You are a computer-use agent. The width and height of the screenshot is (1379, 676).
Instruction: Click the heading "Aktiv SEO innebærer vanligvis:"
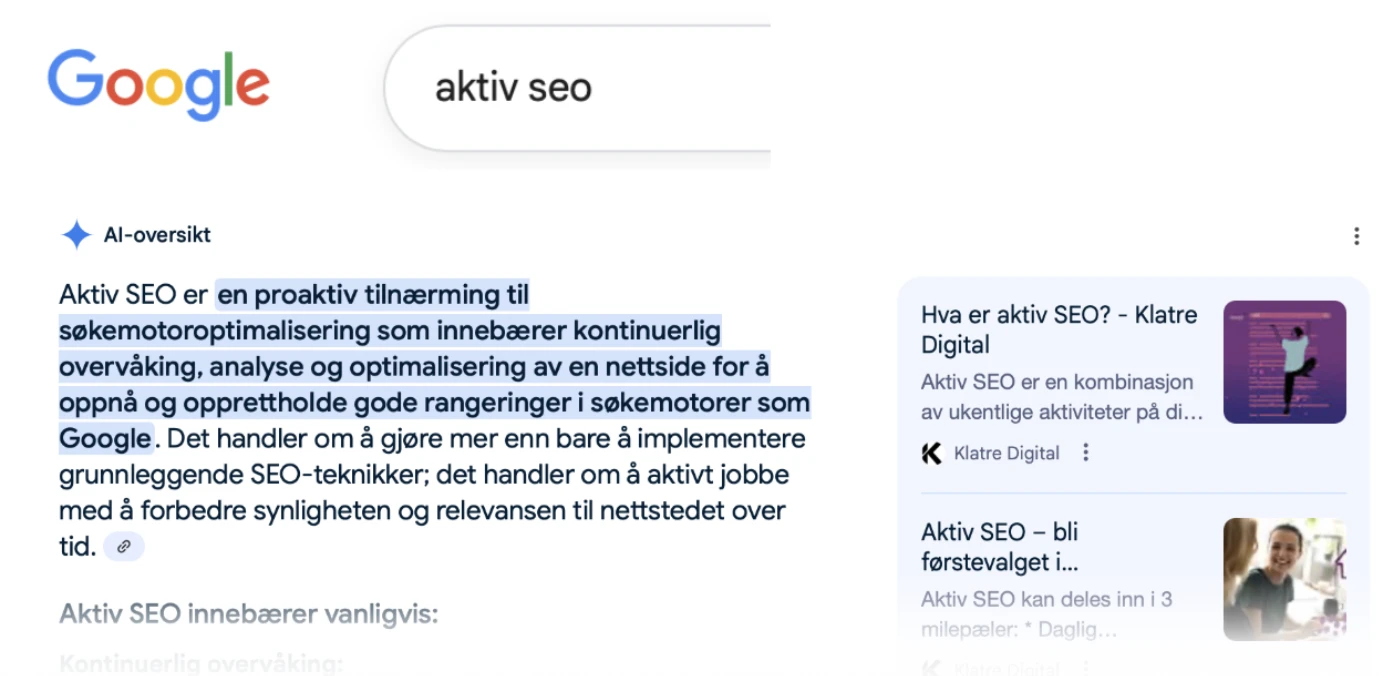click(249, 613)
